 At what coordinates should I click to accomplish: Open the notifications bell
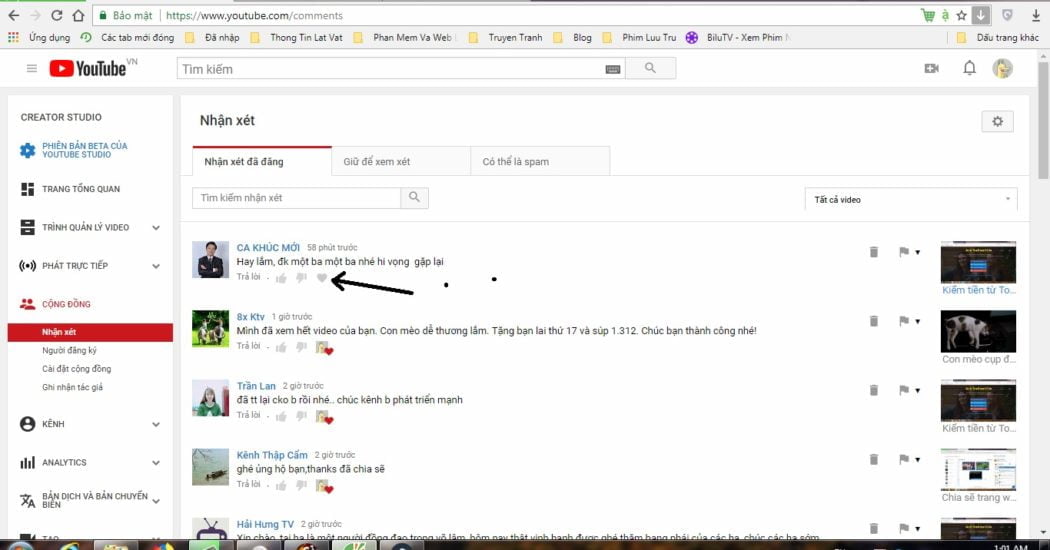(x=969, y=68)
